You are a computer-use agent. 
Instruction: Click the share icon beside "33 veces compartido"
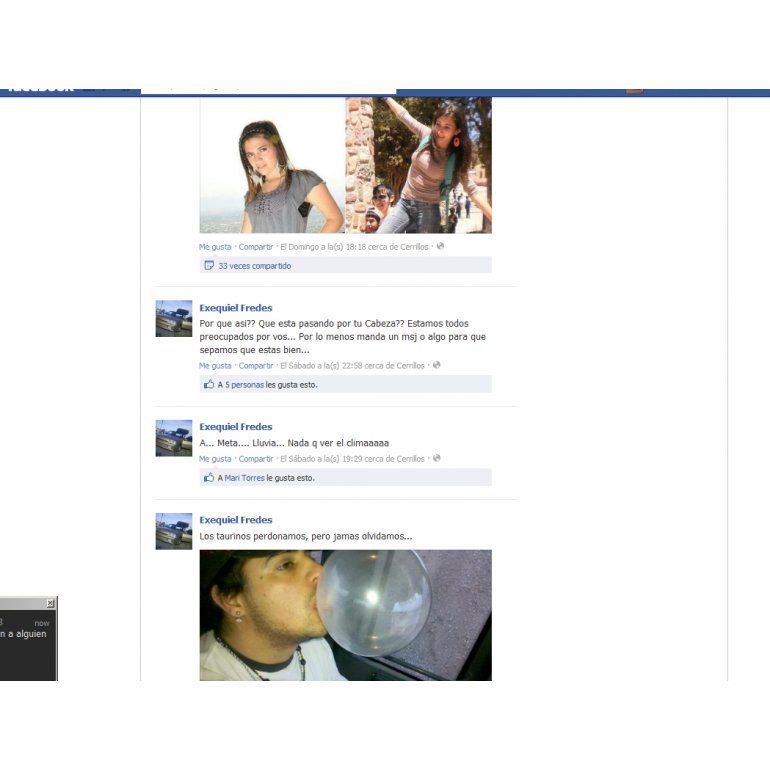point(209,266)
